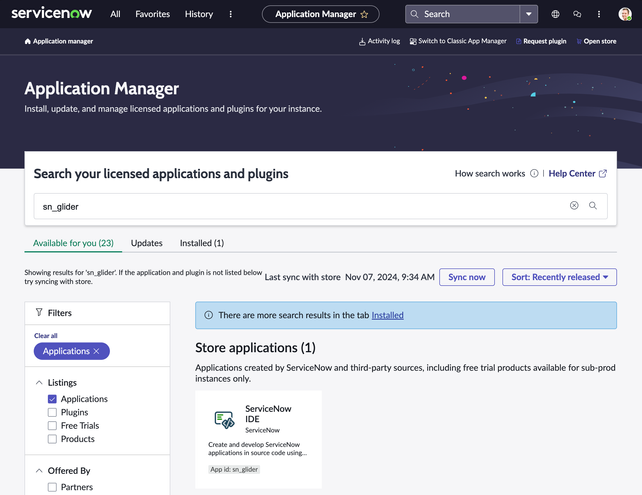The width and height of the screenshot is (642, 495).
Task: Click the global search magnifier icon
Action: click(x=414, y=14)
